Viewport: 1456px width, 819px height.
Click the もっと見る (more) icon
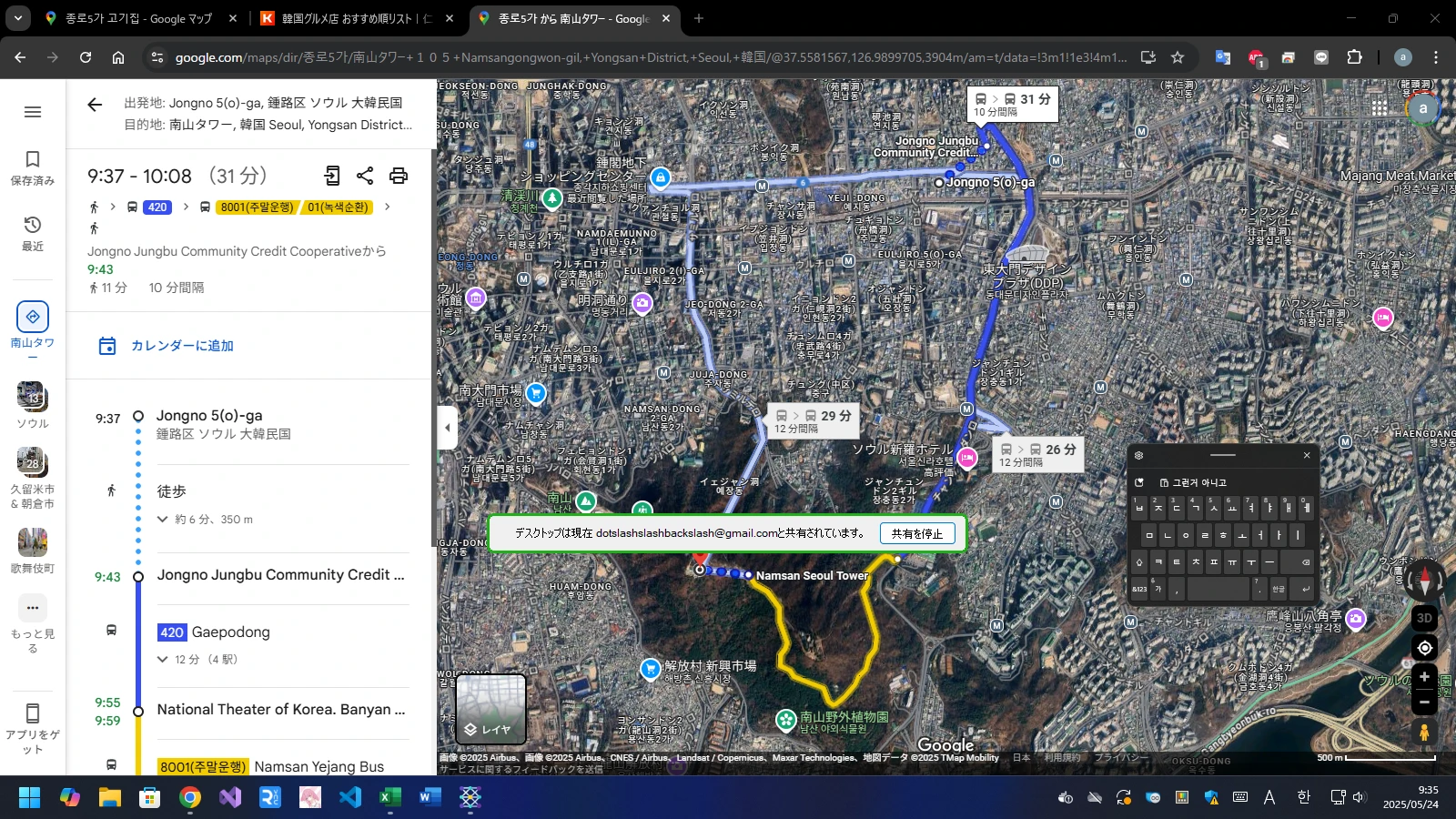[33, 608]
